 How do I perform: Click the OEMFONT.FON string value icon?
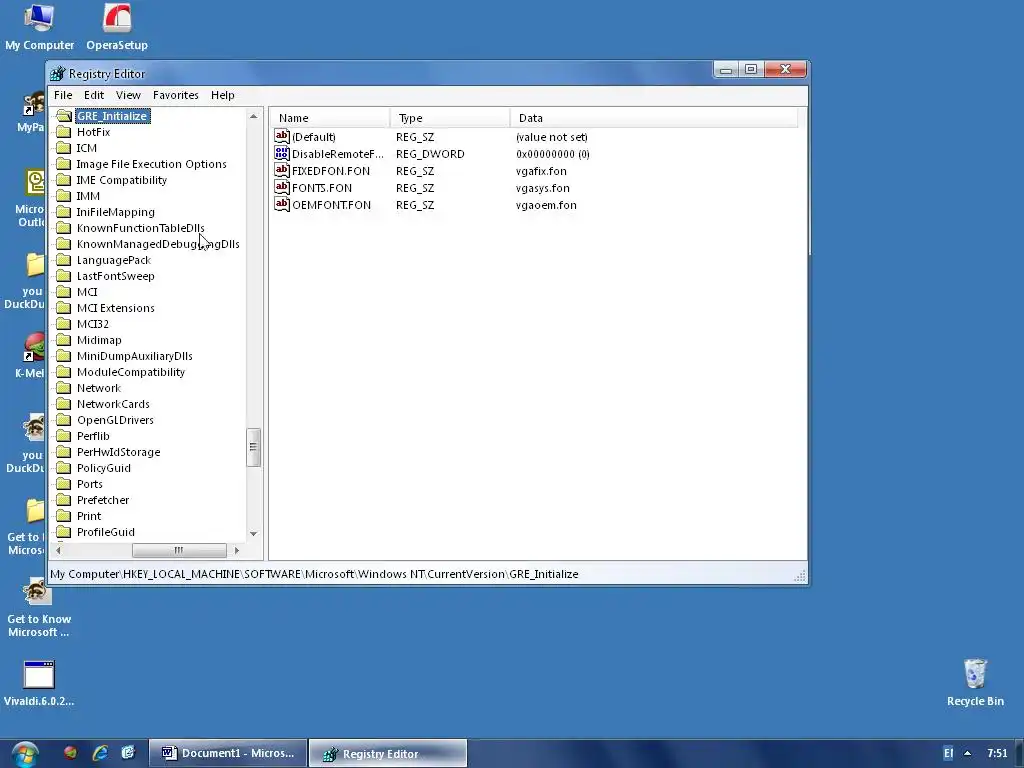click(x=281, y=204)
